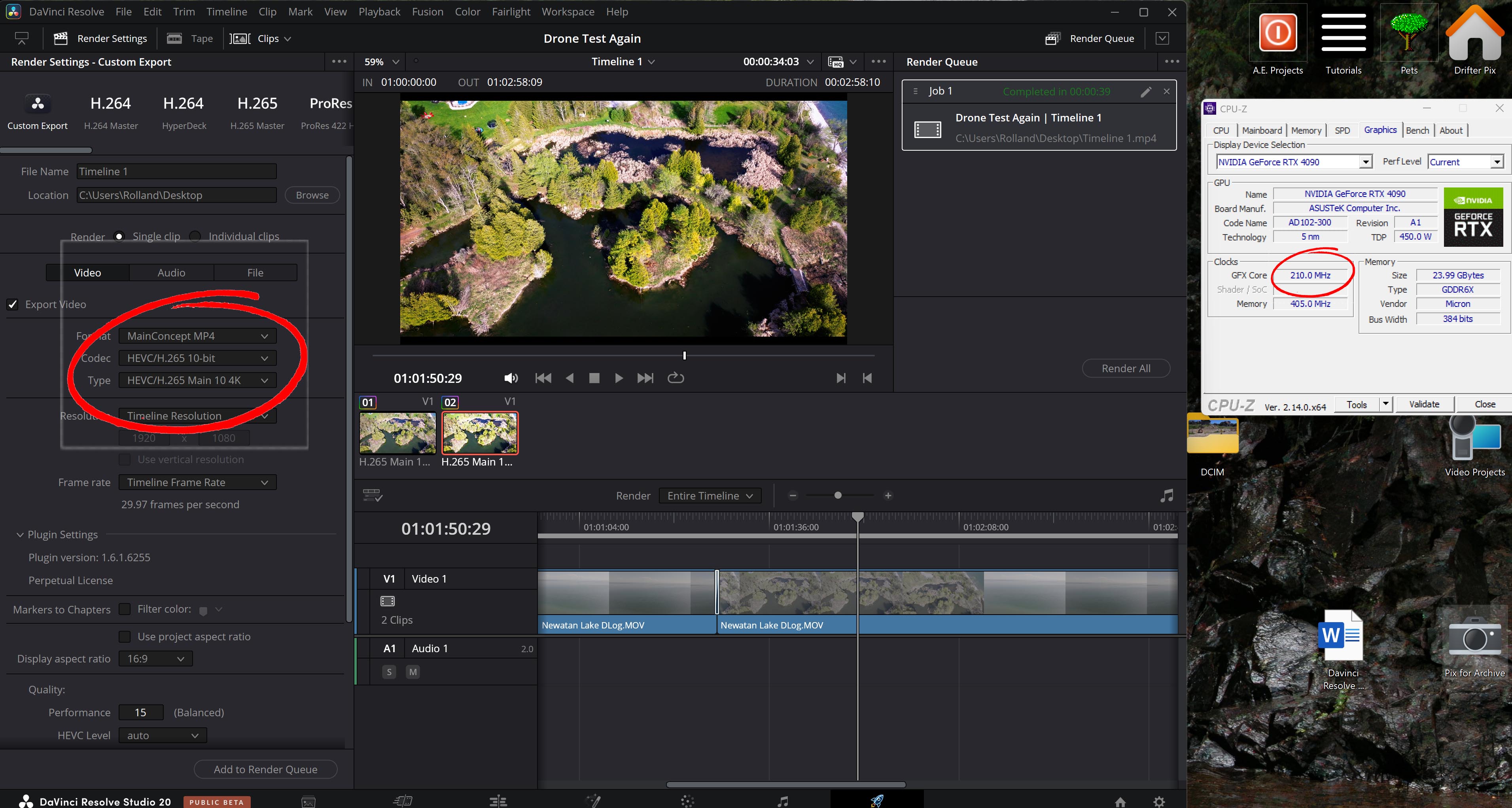
Task: Click Add to Render Queue button
Action: (265, 769)
